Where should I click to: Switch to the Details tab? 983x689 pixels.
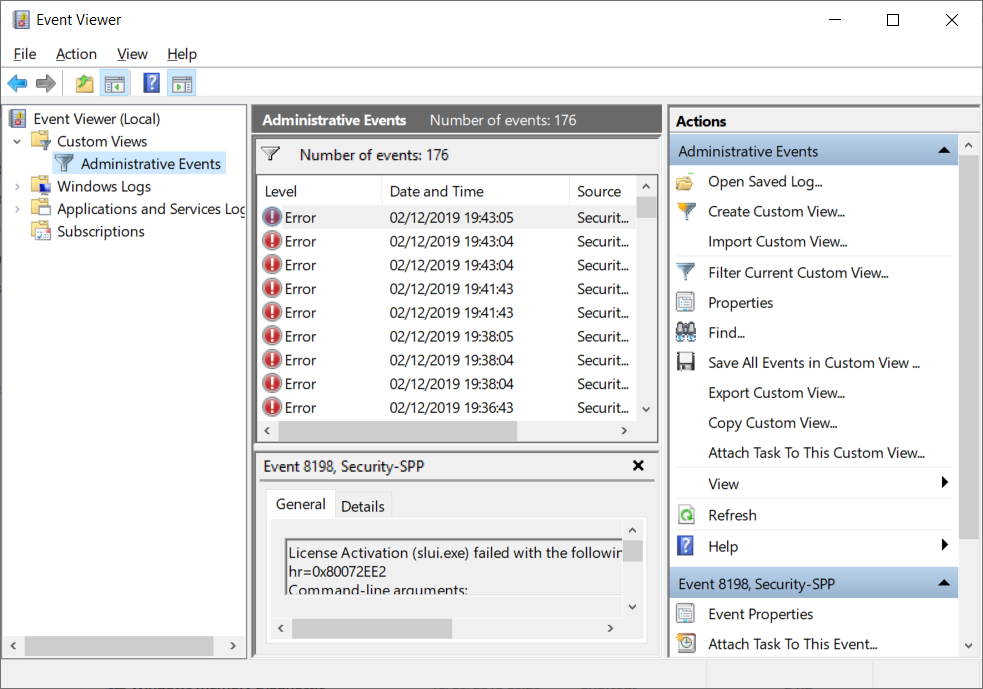(362, 506)
